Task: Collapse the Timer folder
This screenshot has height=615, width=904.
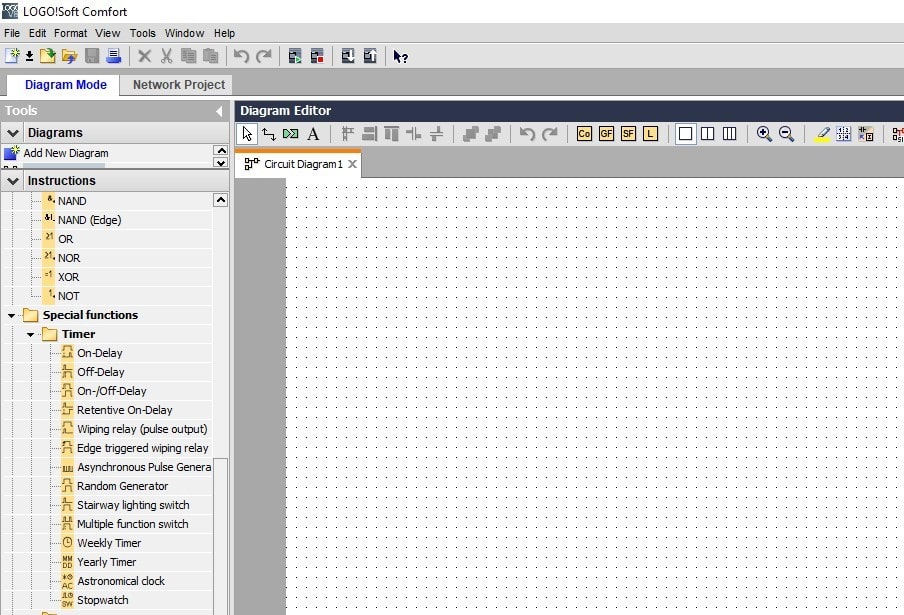Action: coord(30,334)
